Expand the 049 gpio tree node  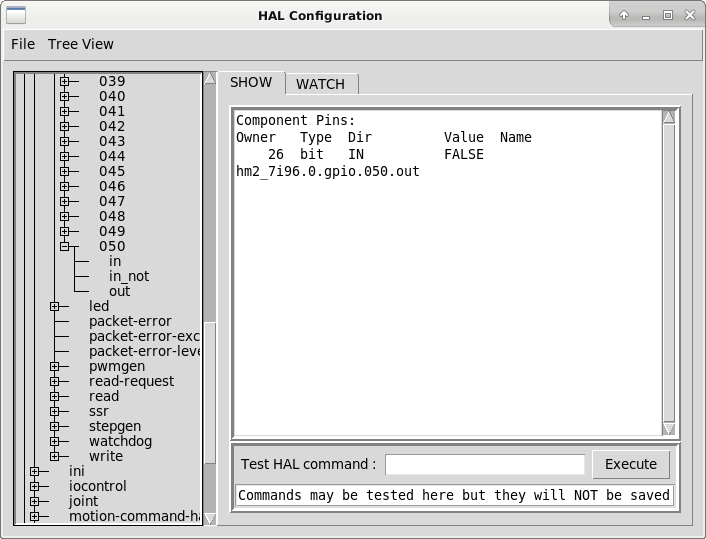pyautogui.click(x=65, y=231)
